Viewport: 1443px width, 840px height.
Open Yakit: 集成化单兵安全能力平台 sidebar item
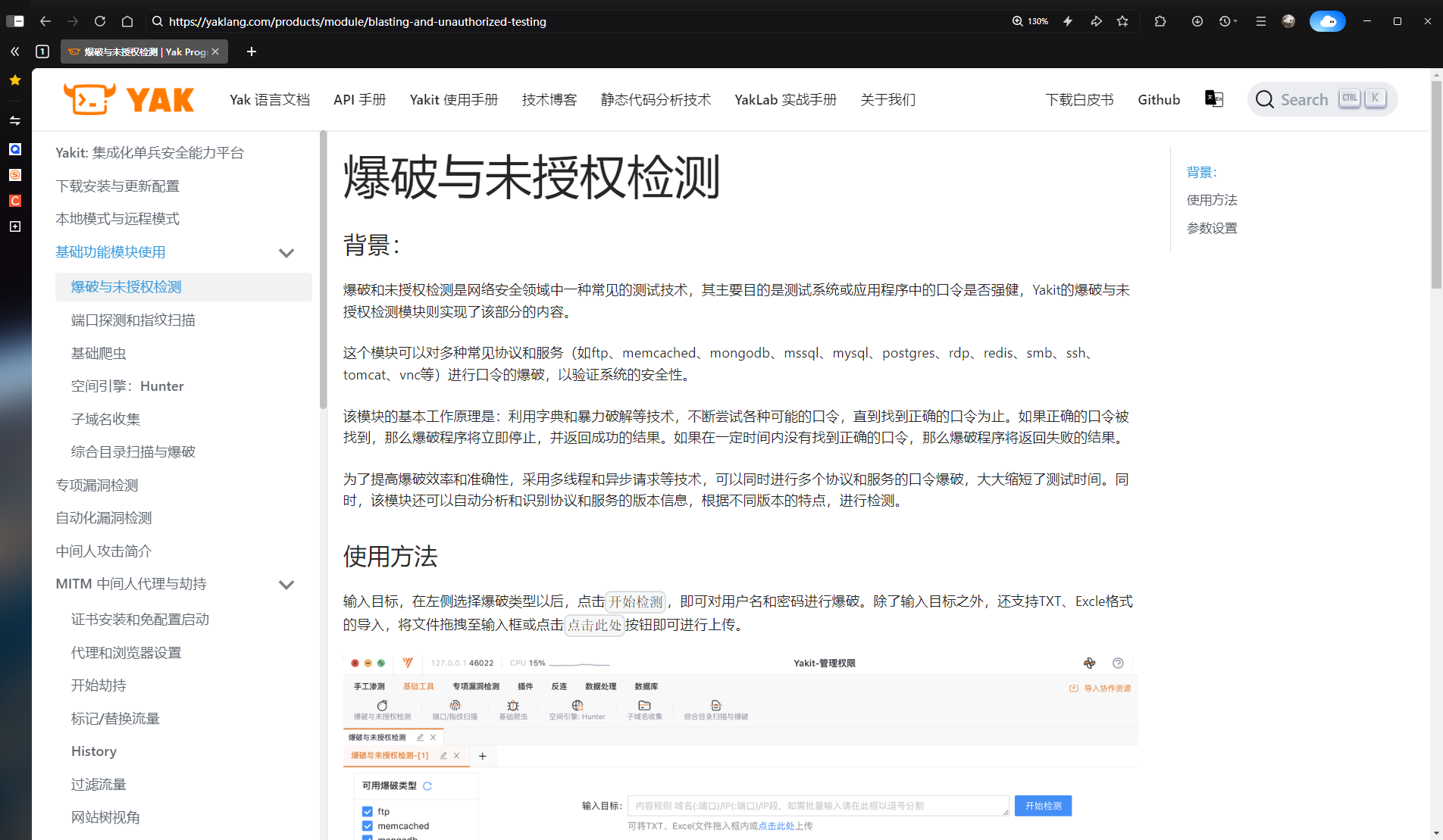coord(150,153)
